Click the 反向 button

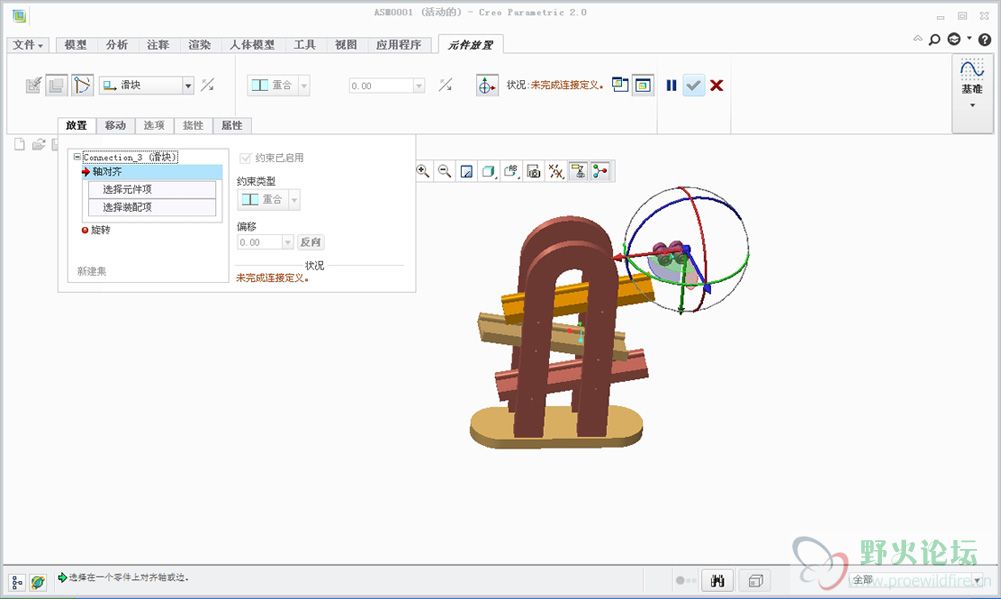click(x=311, y=242)
